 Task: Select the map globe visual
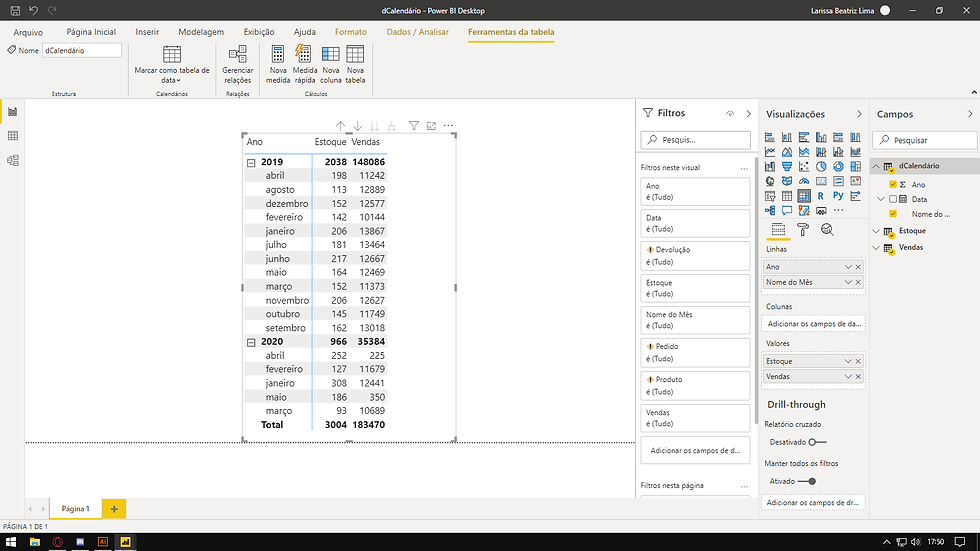(x=770, y=181)
